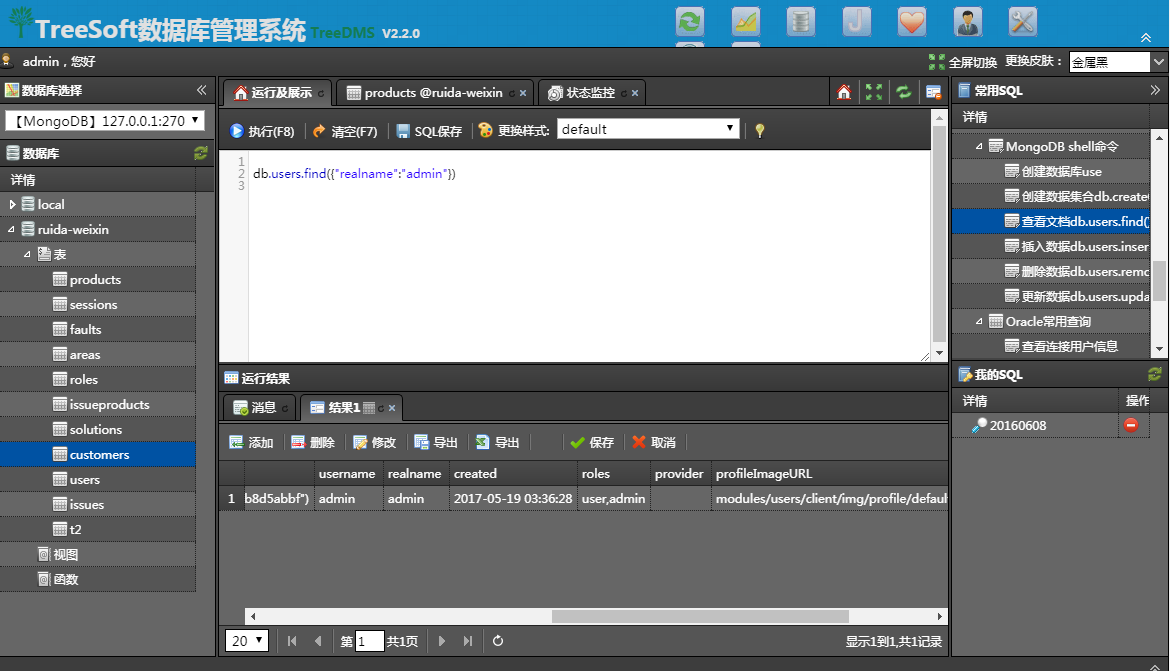
Task: Open the database config icon in header
Action: pyautogui.click(x=801, y=21)
